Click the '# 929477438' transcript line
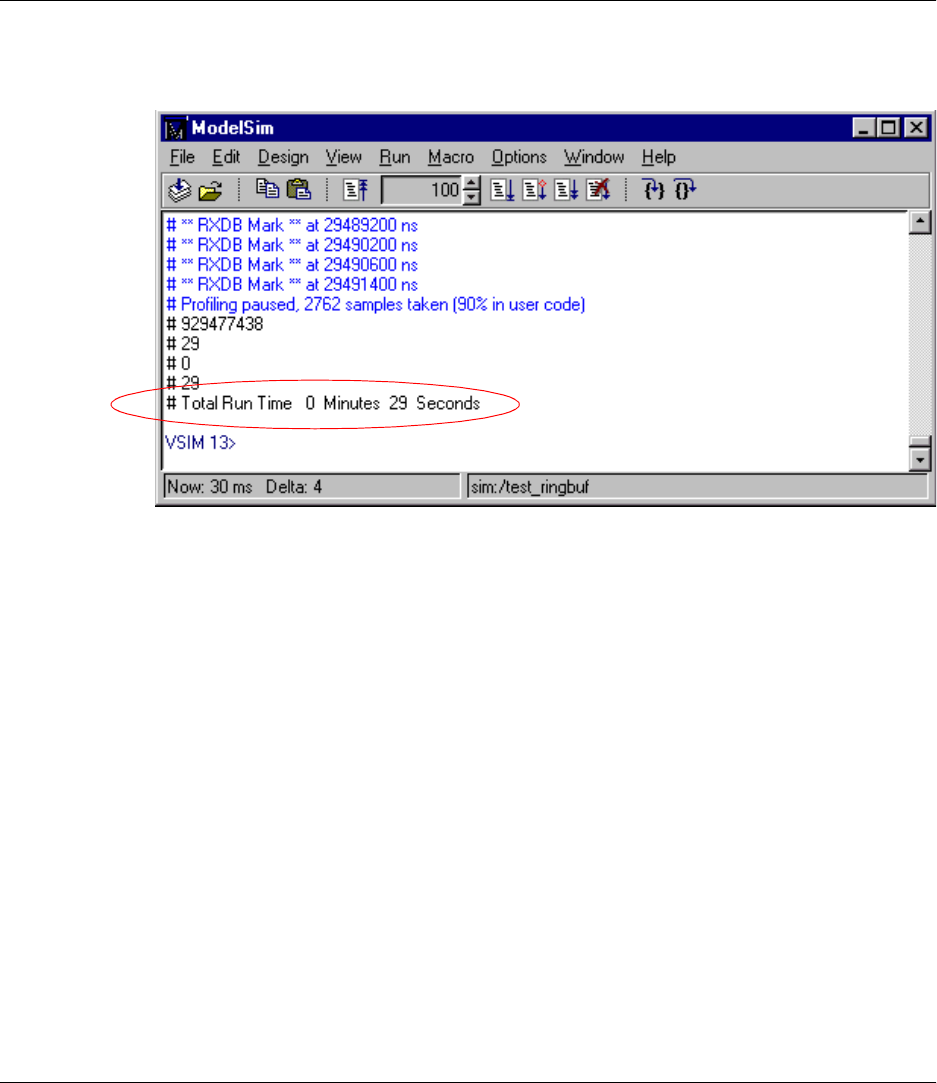This screenshot has height=1083, width=937. [x=215, y=324]
